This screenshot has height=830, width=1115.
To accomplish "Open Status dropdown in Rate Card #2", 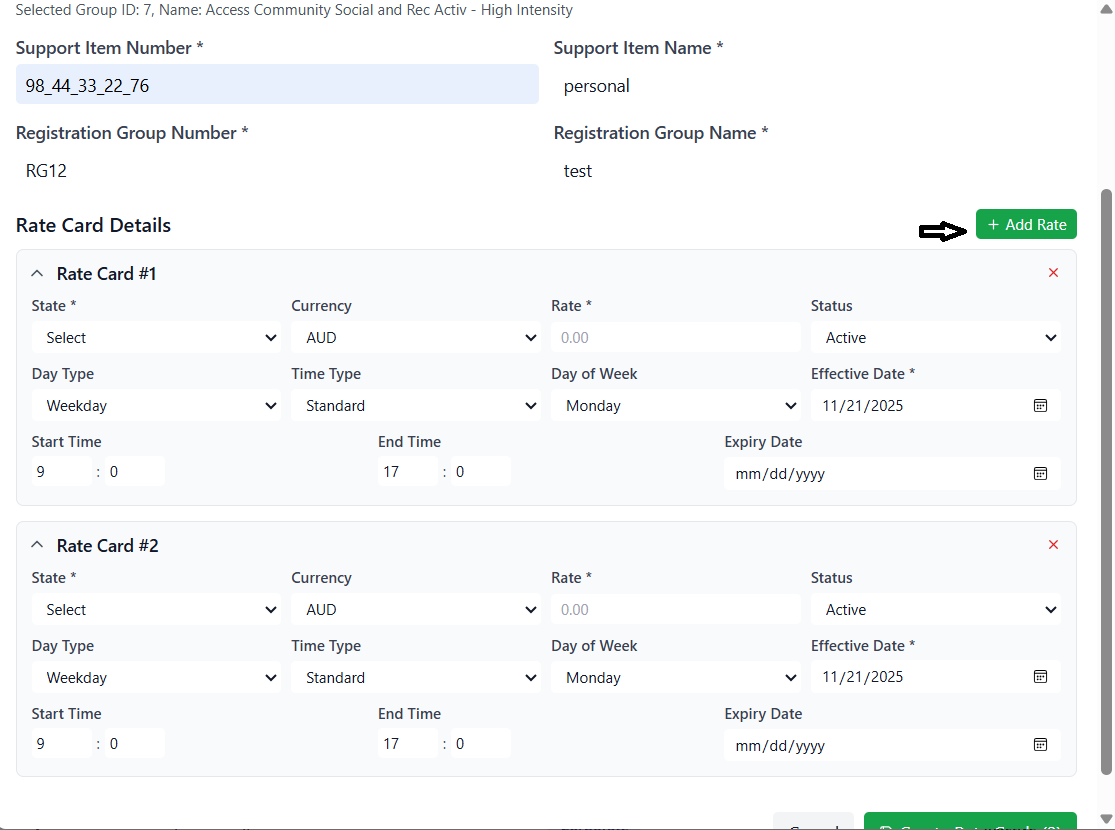I will (x=935, y=610).
